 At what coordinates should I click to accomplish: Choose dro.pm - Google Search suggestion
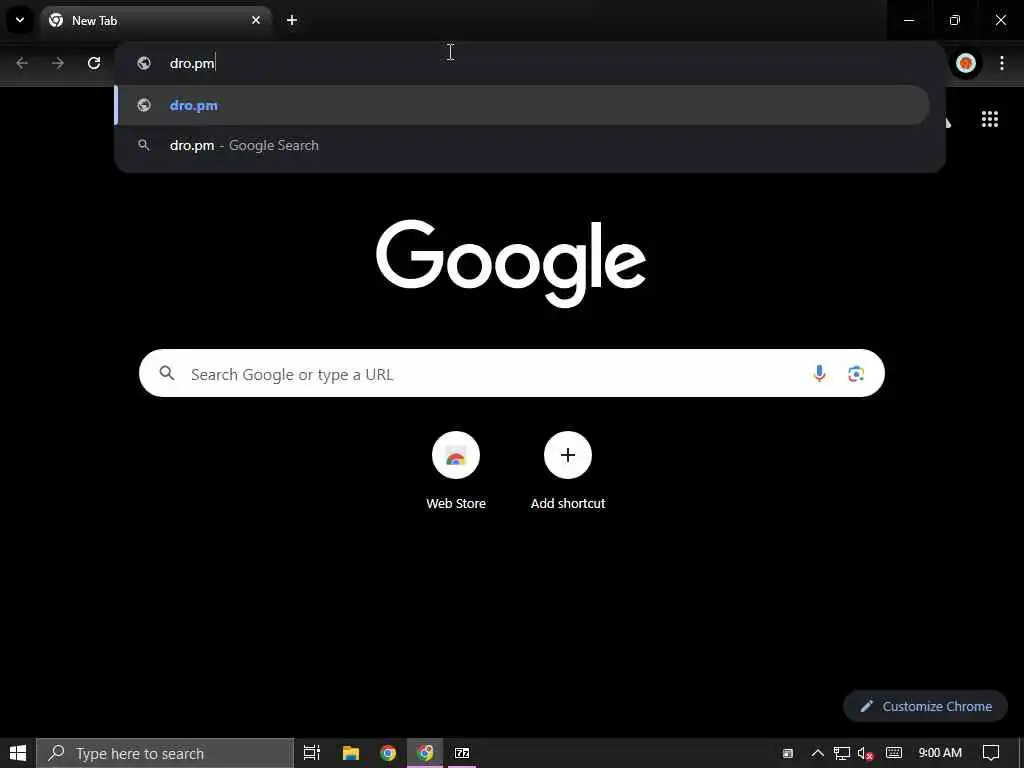[x=522, y=145]
